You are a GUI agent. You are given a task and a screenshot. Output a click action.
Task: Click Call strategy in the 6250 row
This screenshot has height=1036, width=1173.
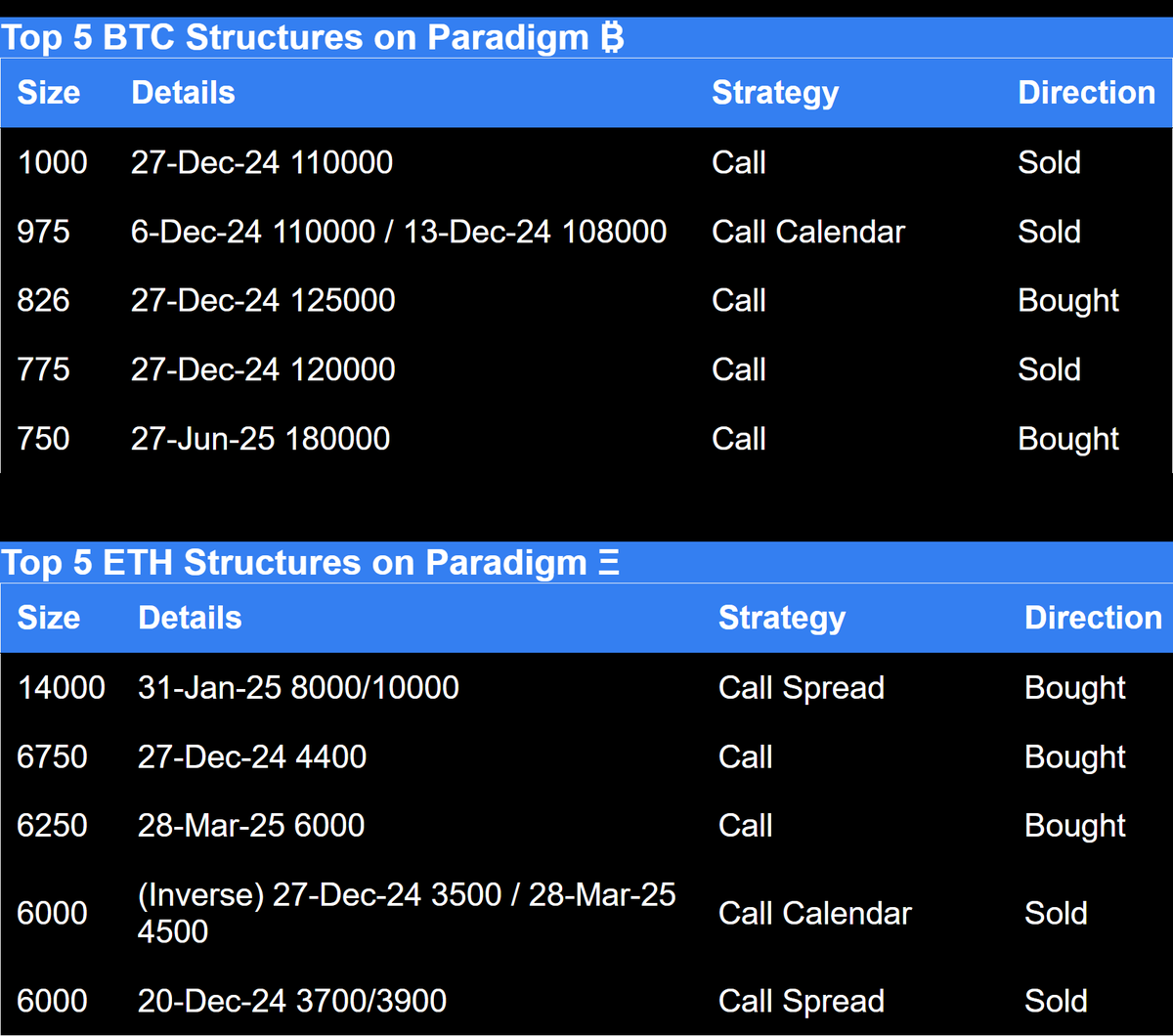tap(746, 825)
